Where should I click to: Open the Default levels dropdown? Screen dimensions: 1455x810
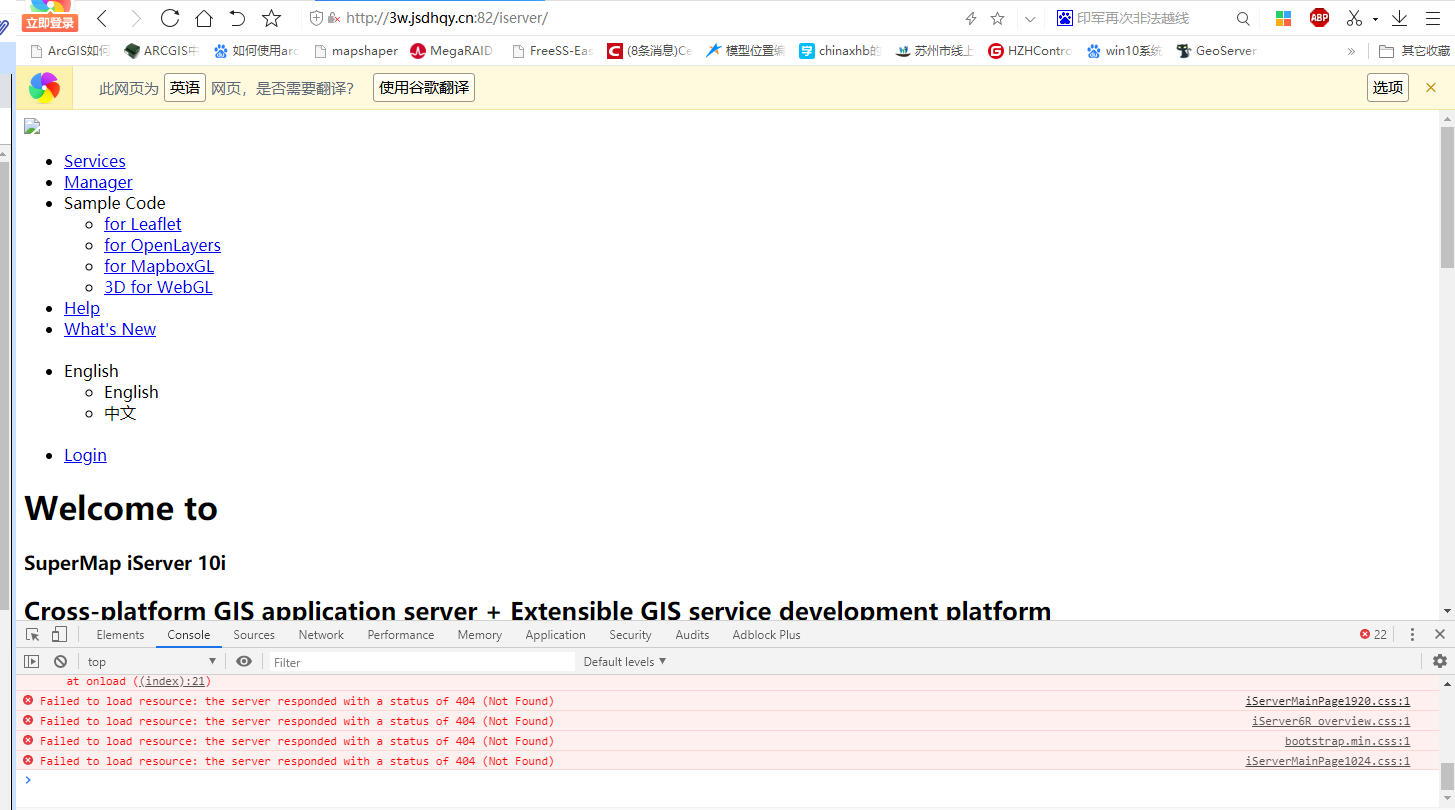pyautogui.click(x=625, y=661)
